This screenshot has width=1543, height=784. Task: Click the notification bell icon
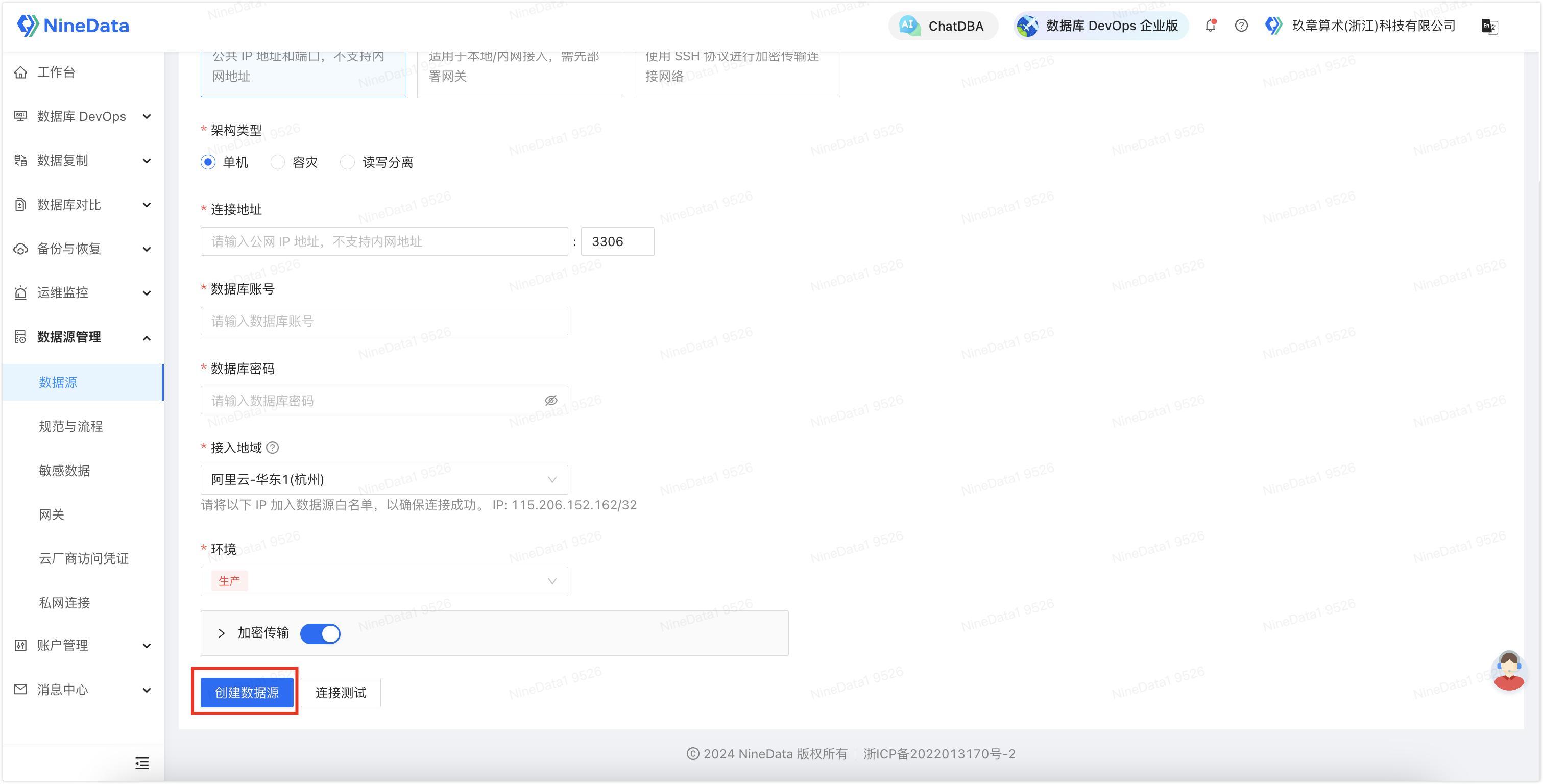1210,26
